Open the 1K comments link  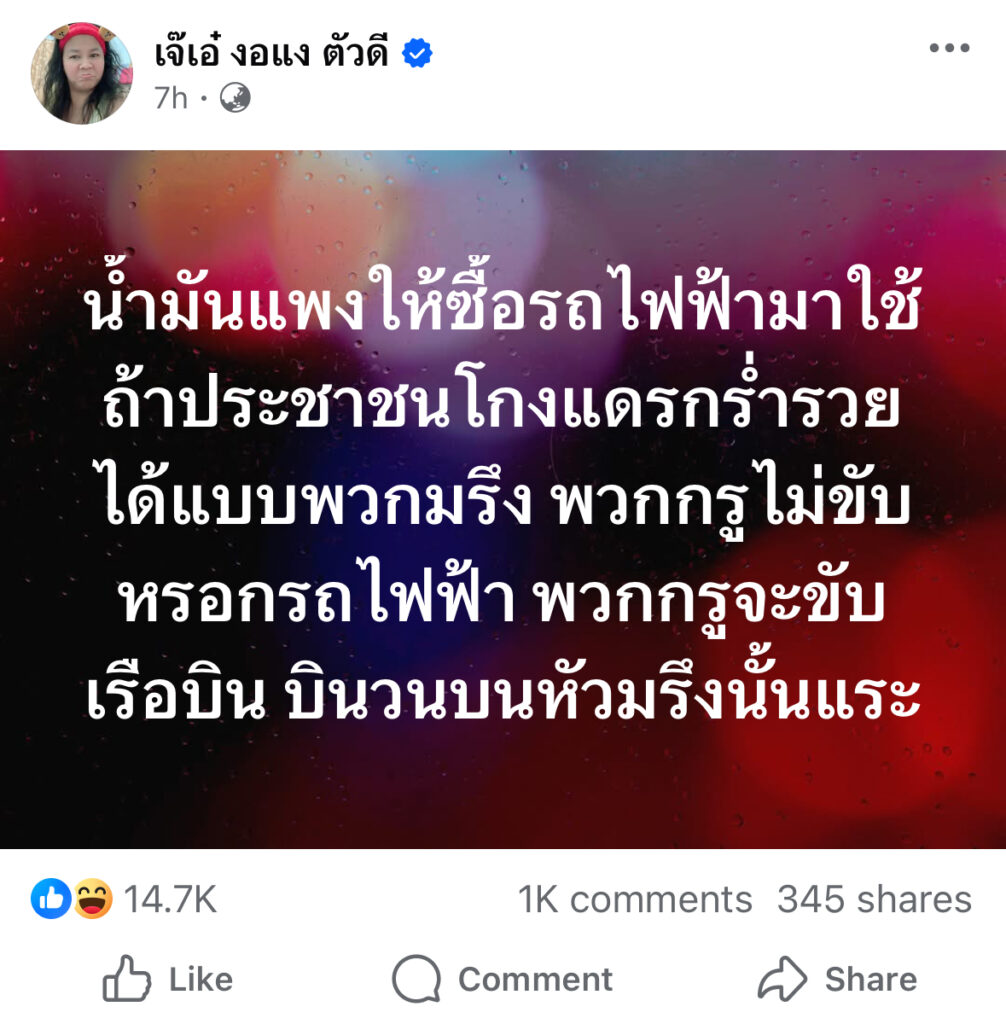point(635,899)
